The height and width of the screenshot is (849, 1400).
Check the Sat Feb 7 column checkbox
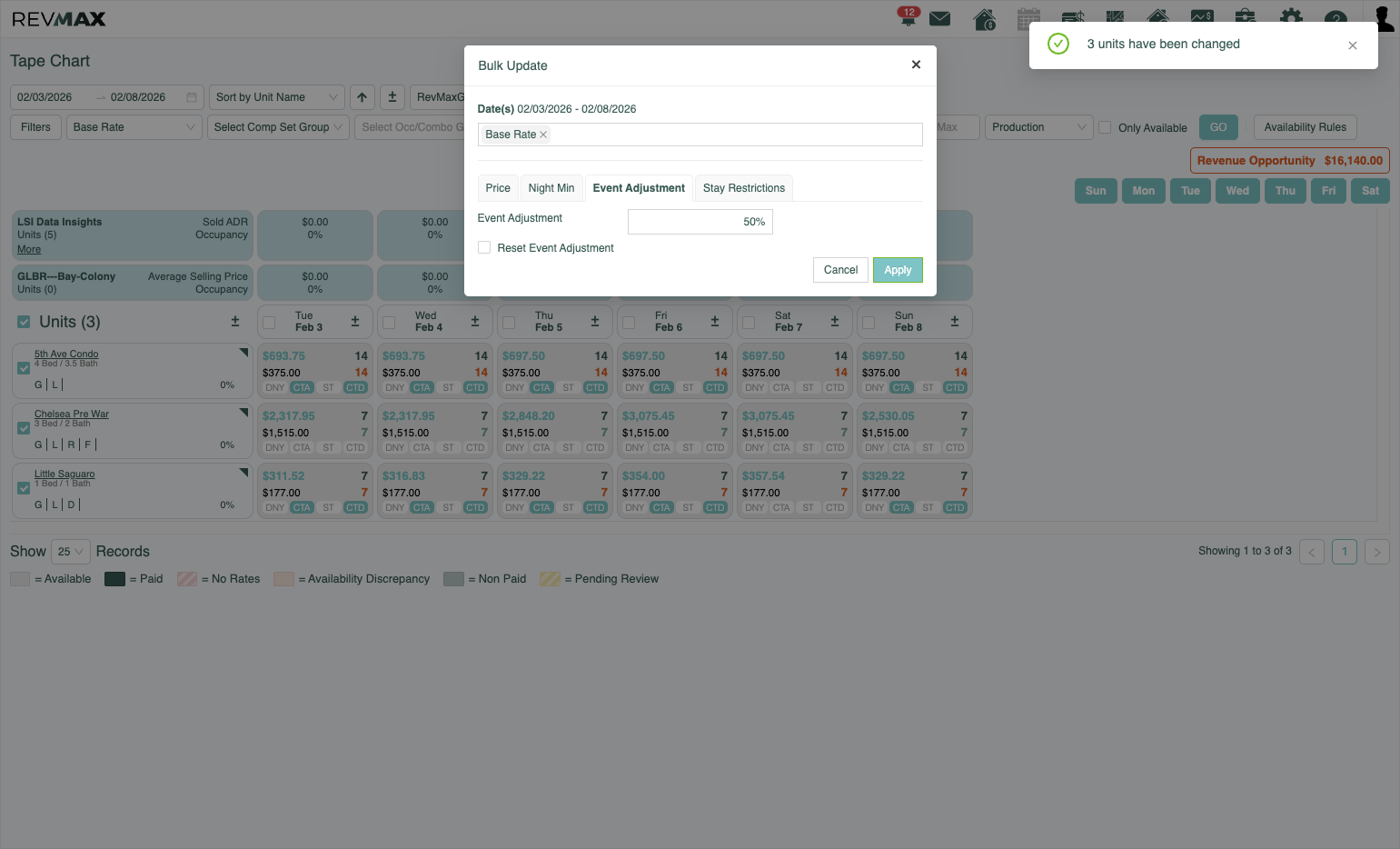pyautogui.click(x=749, y=323)
